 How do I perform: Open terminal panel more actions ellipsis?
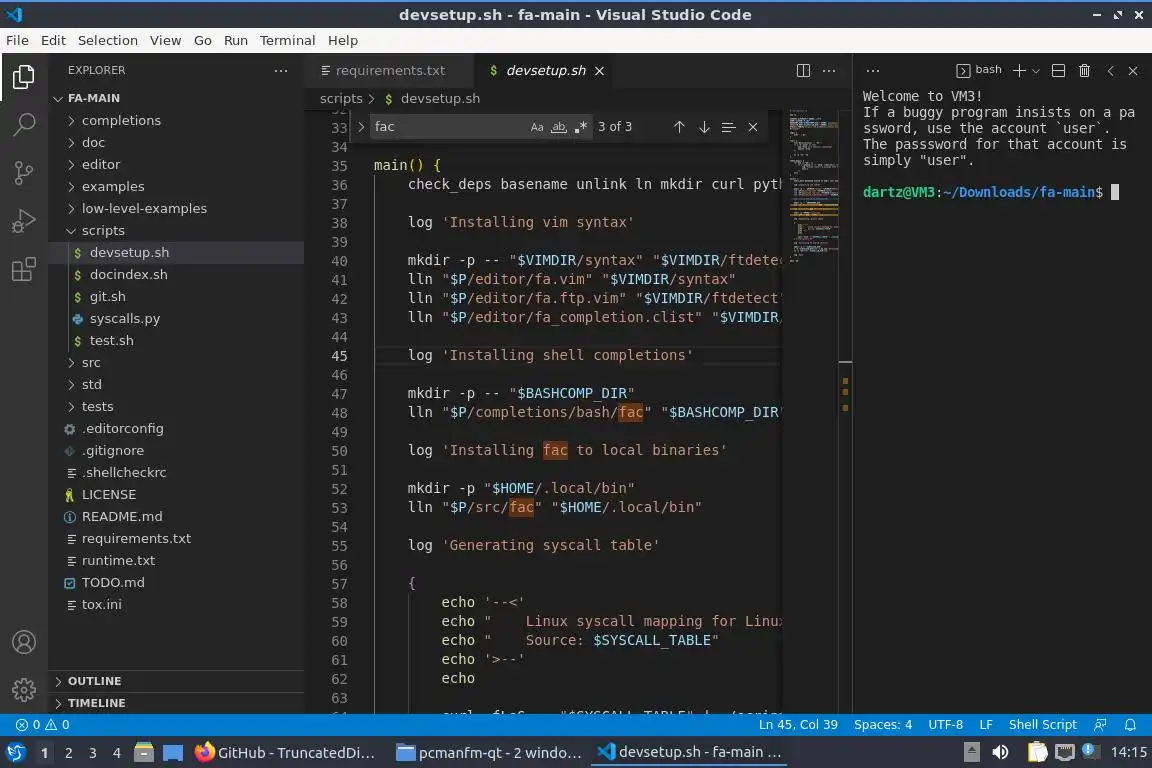coord(873,71)
